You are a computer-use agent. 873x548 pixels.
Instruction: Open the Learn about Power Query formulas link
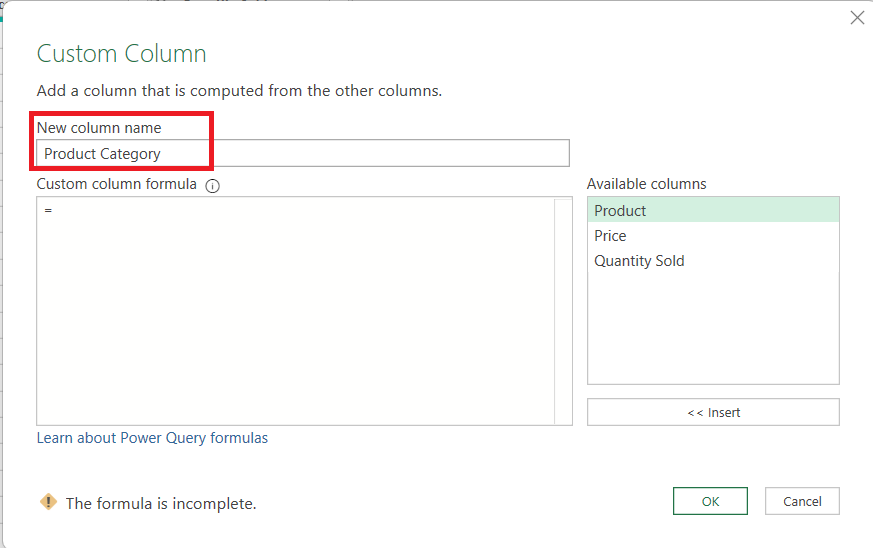(x=152, y=438)
